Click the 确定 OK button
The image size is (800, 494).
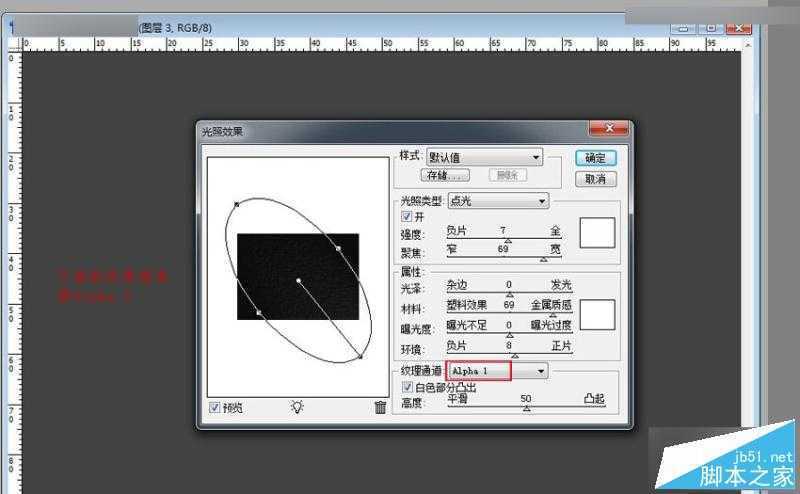click(x=595, y=158)
